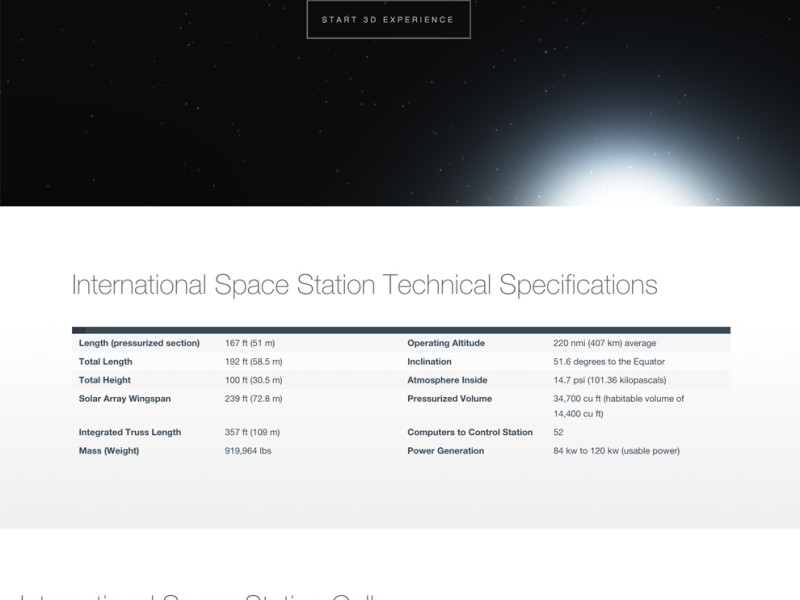
Task: Click the 919,964 lbs value
Action: point(248,451)
